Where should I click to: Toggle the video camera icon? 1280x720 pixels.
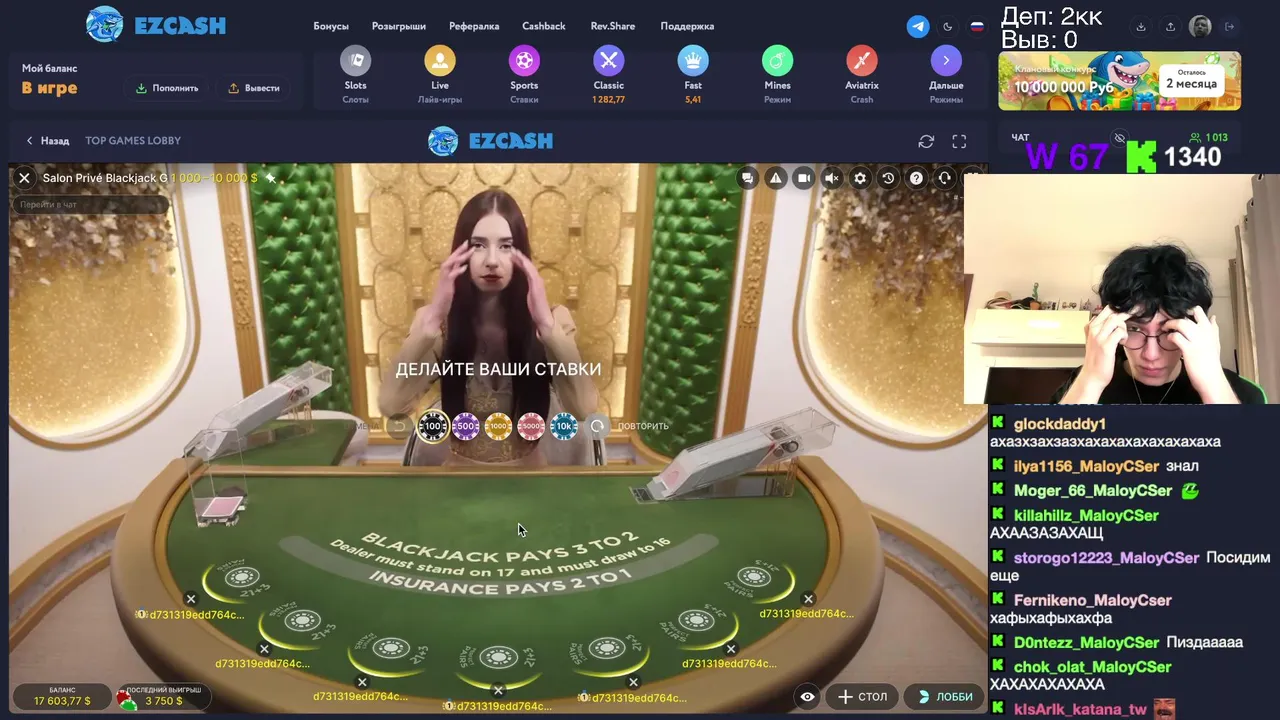(x=803, y=178)
